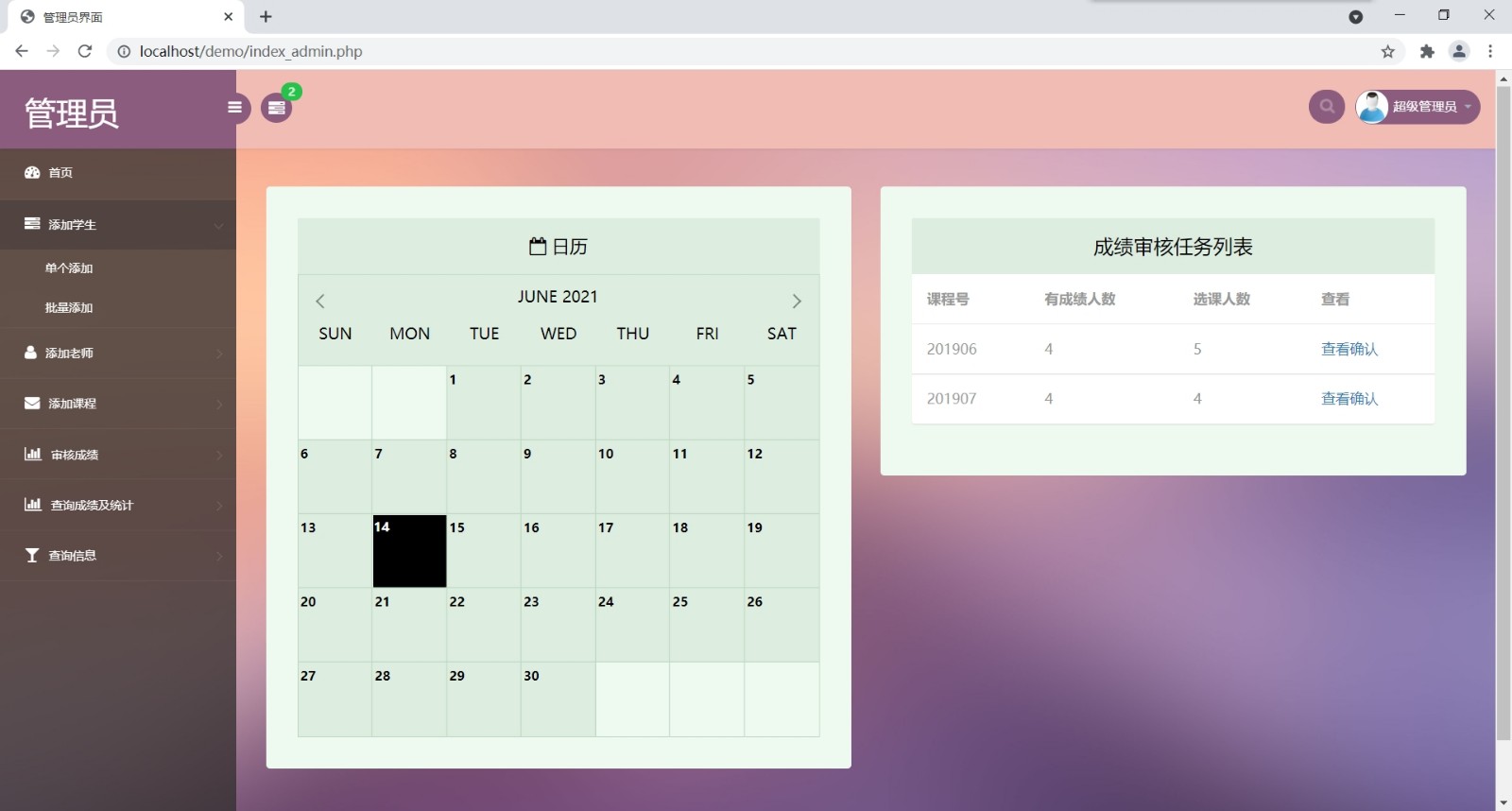Select 单个添加 submenu item
This screenshot has height=811, width=1512.
tap(69, 268)
